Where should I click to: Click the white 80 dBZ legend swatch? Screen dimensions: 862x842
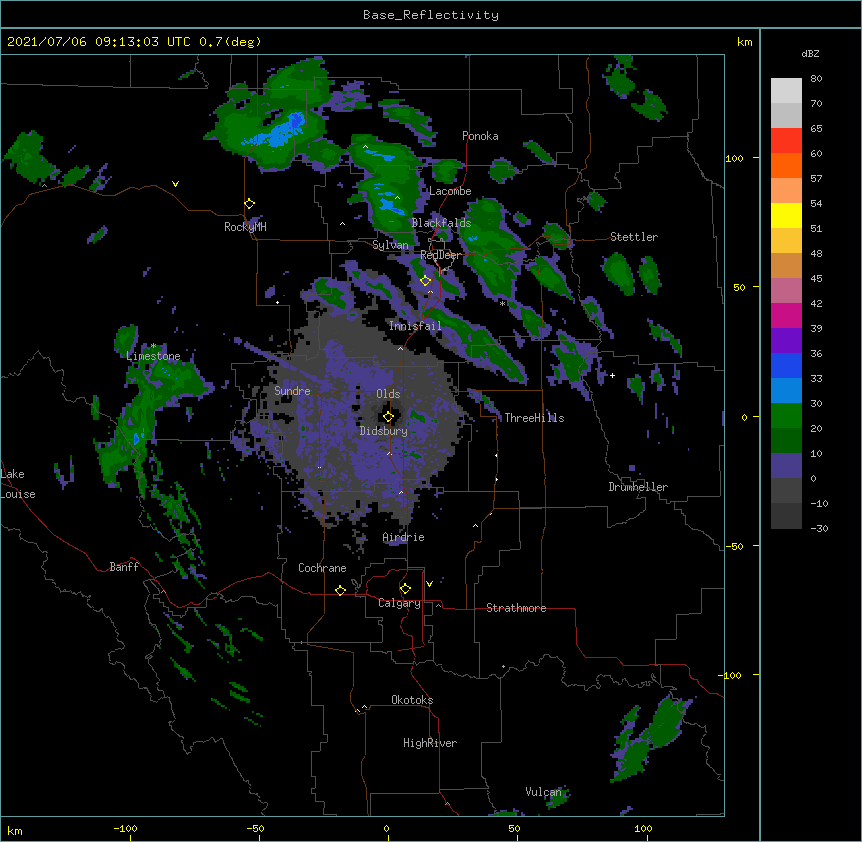point(786,91)
